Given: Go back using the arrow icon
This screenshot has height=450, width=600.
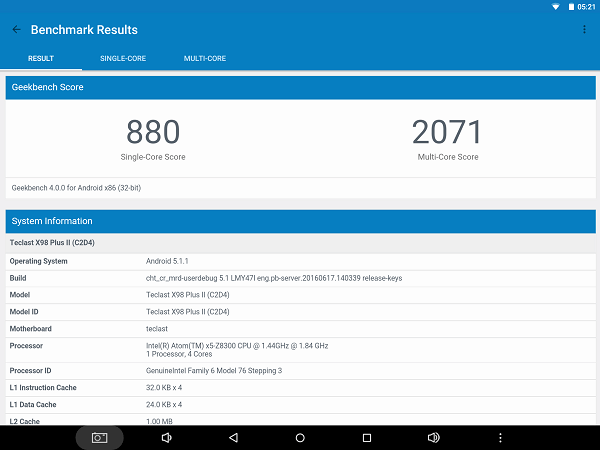Looking at the screenshot, I should tap(16, 29).
